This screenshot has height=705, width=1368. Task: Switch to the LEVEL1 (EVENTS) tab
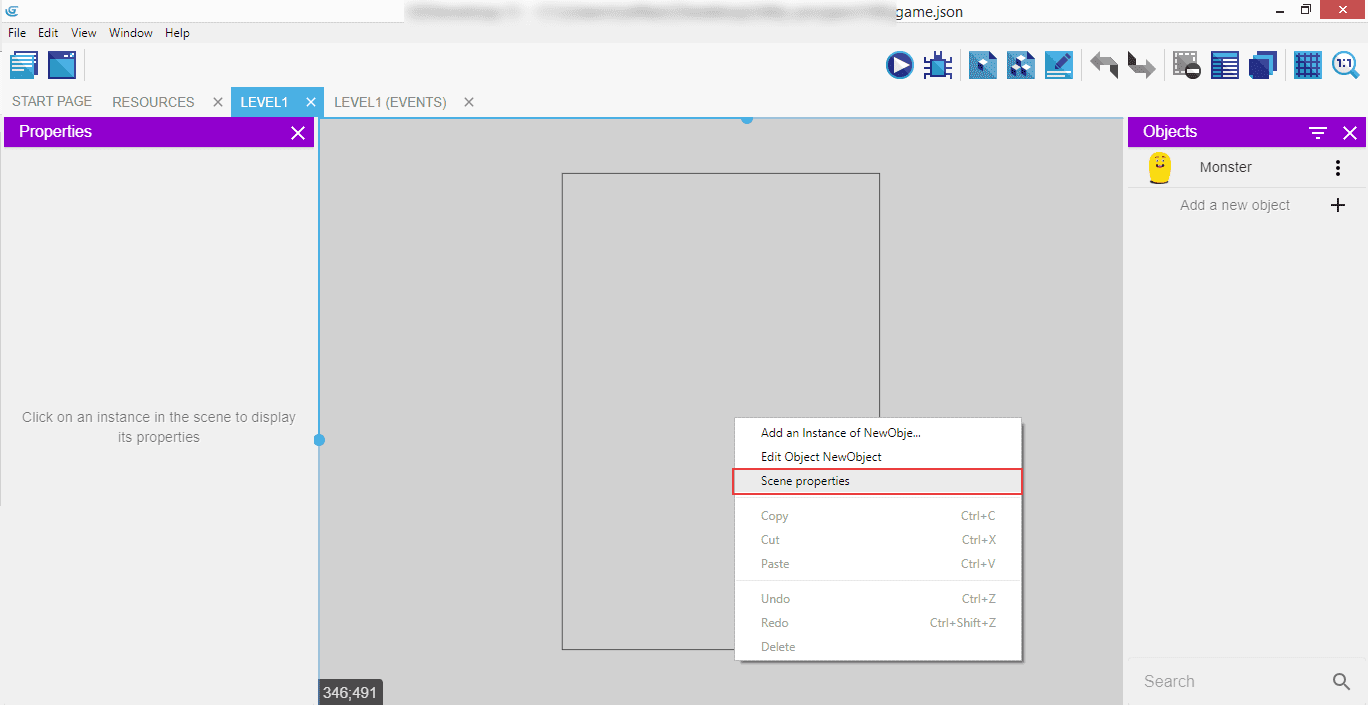390,102
